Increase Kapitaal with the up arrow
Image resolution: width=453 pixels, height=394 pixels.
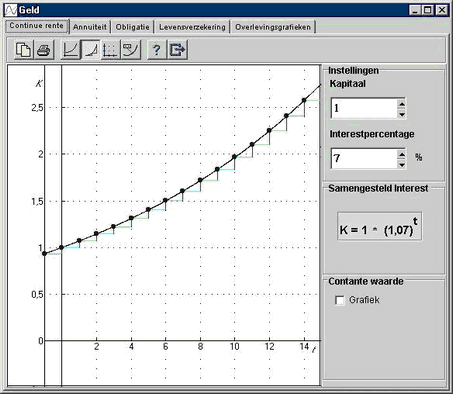(x=402, y=104)
